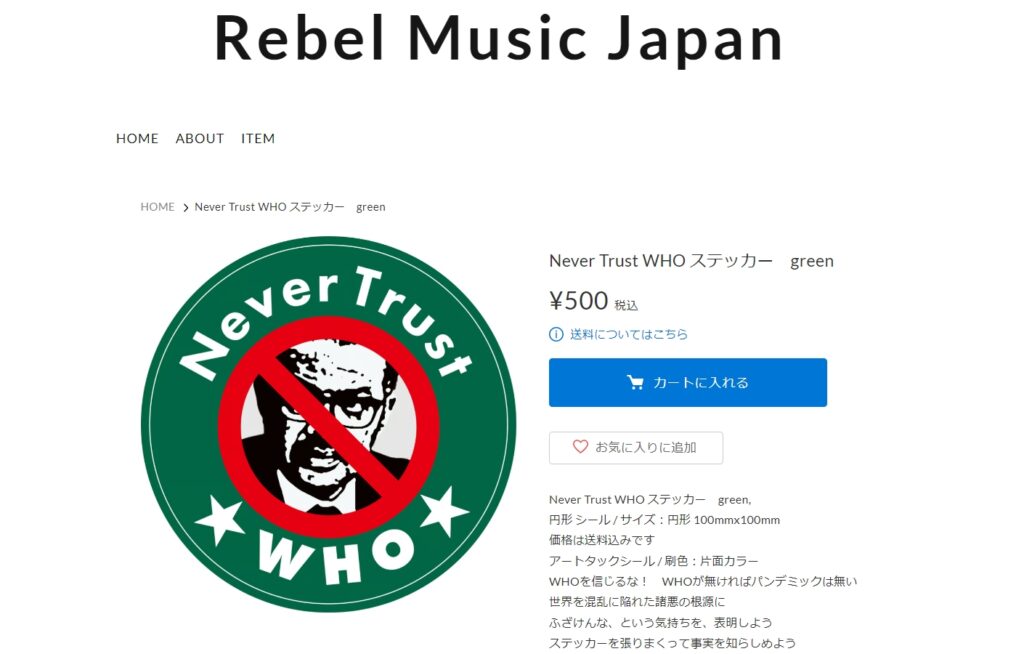Screen dimensions: 1024x654
Task: Click the breadcrumb current page text ending green
Action: coord(290,207)
